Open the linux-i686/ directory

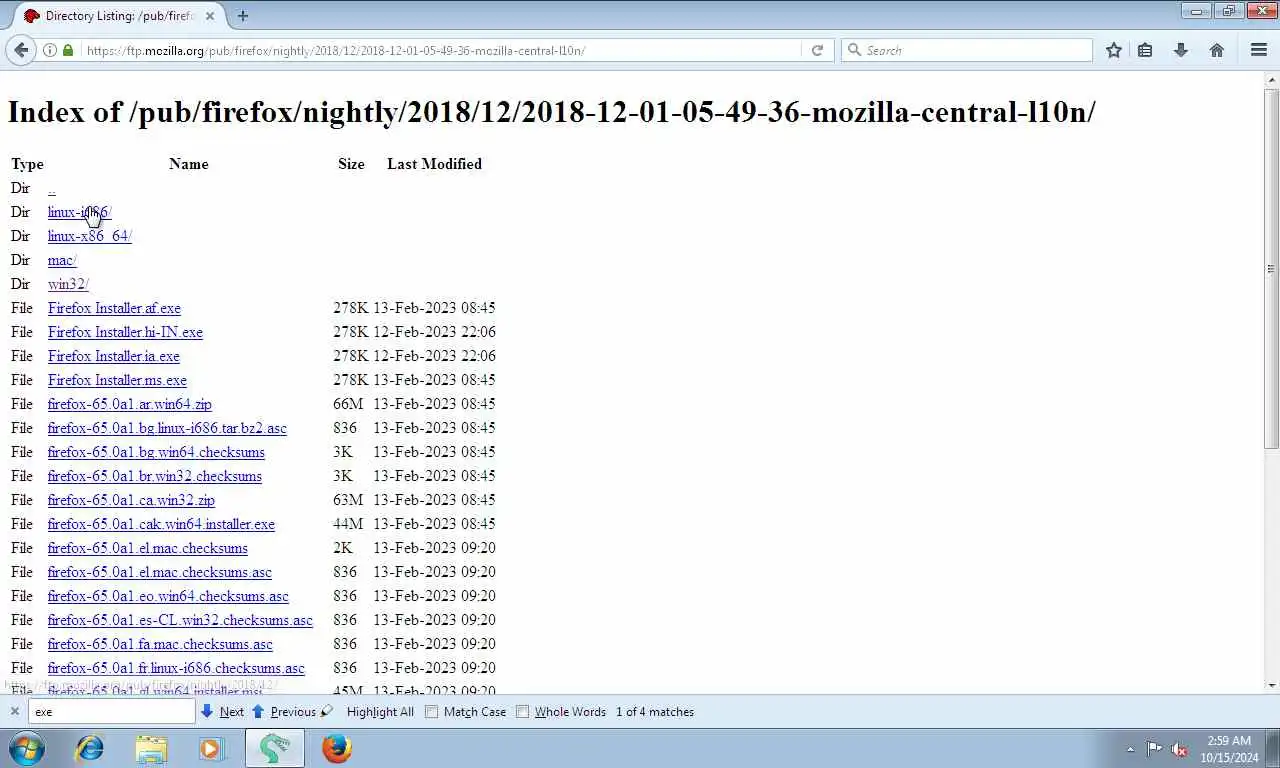(79, 212)
